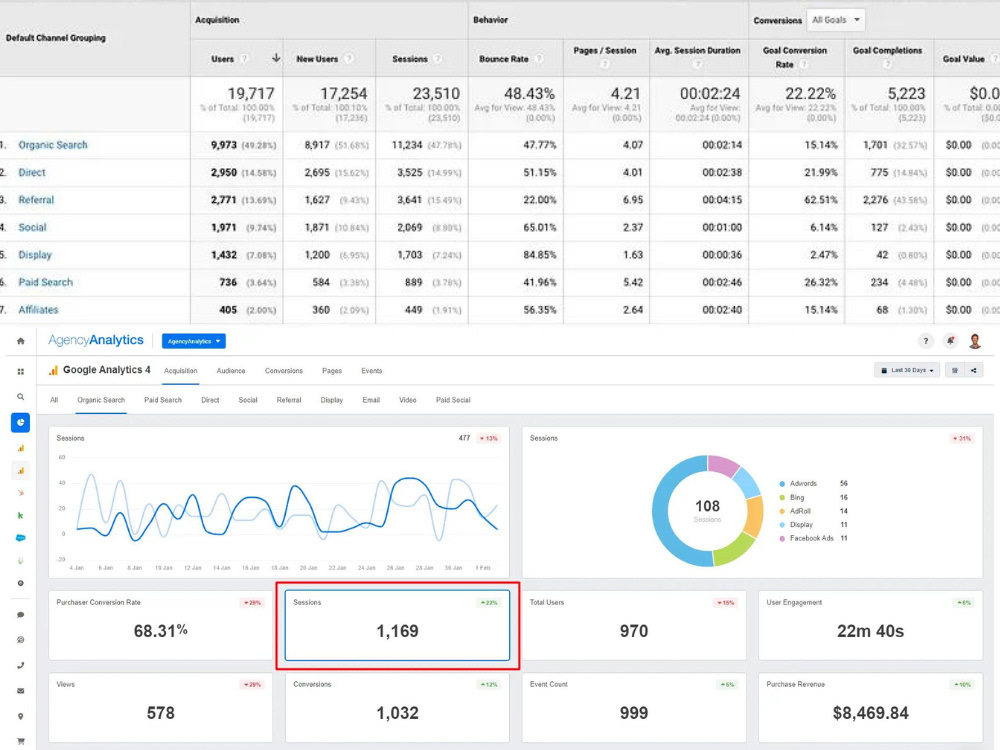Switch to the Pages tab

click(x=332, y=371)
